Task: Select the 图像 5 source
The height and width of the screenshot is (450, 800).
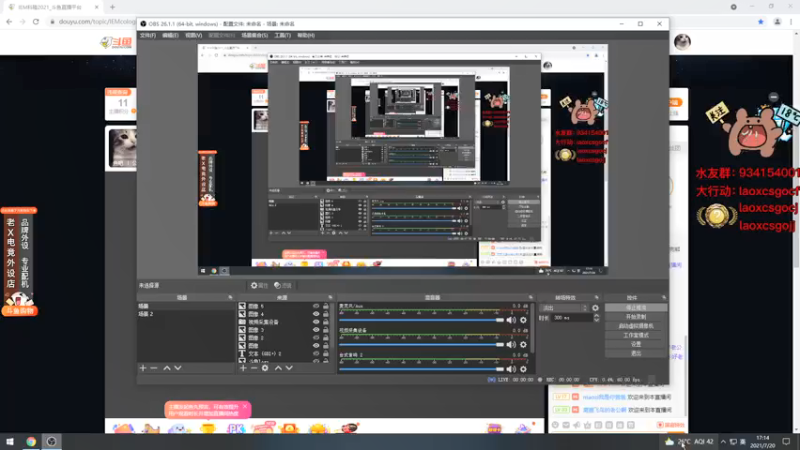Action: coord(285,306)
